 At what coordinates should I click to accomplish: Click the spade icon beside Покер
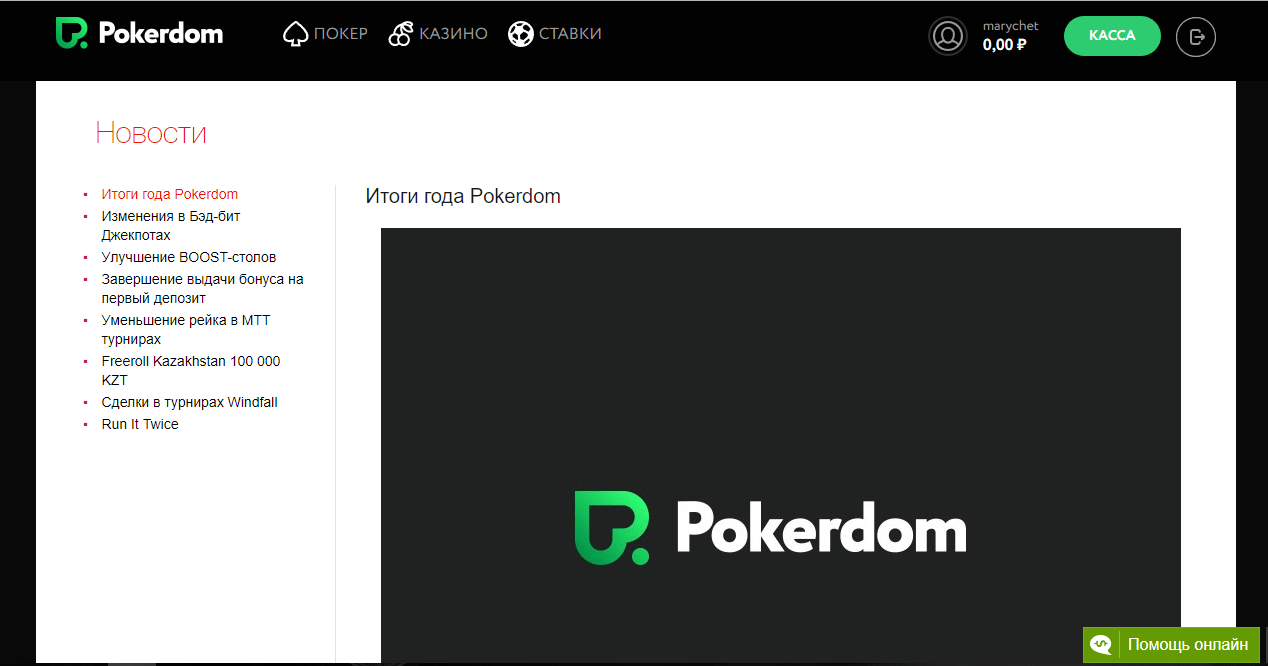(x=295, y=35)
